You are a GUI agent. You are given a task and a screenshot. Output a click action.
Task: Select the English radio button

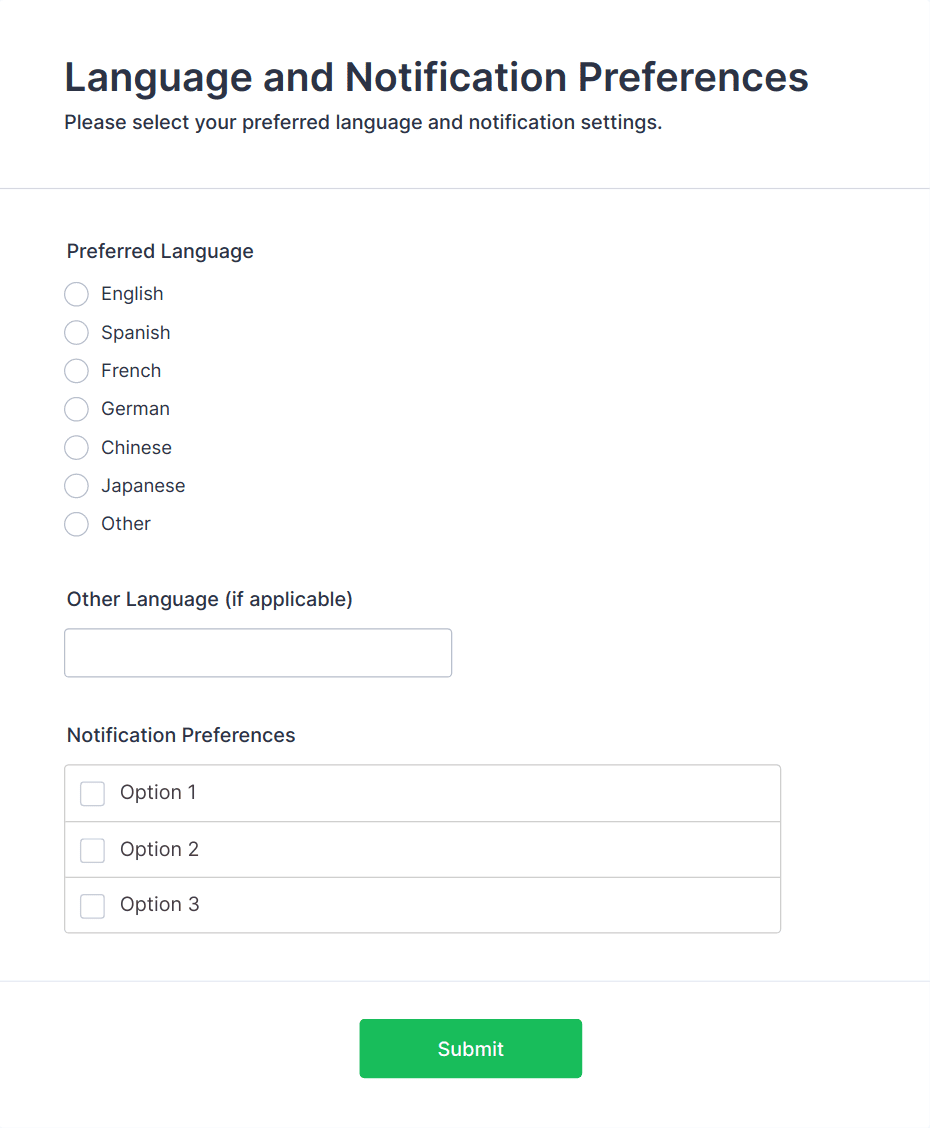click(x=77, y=294)
